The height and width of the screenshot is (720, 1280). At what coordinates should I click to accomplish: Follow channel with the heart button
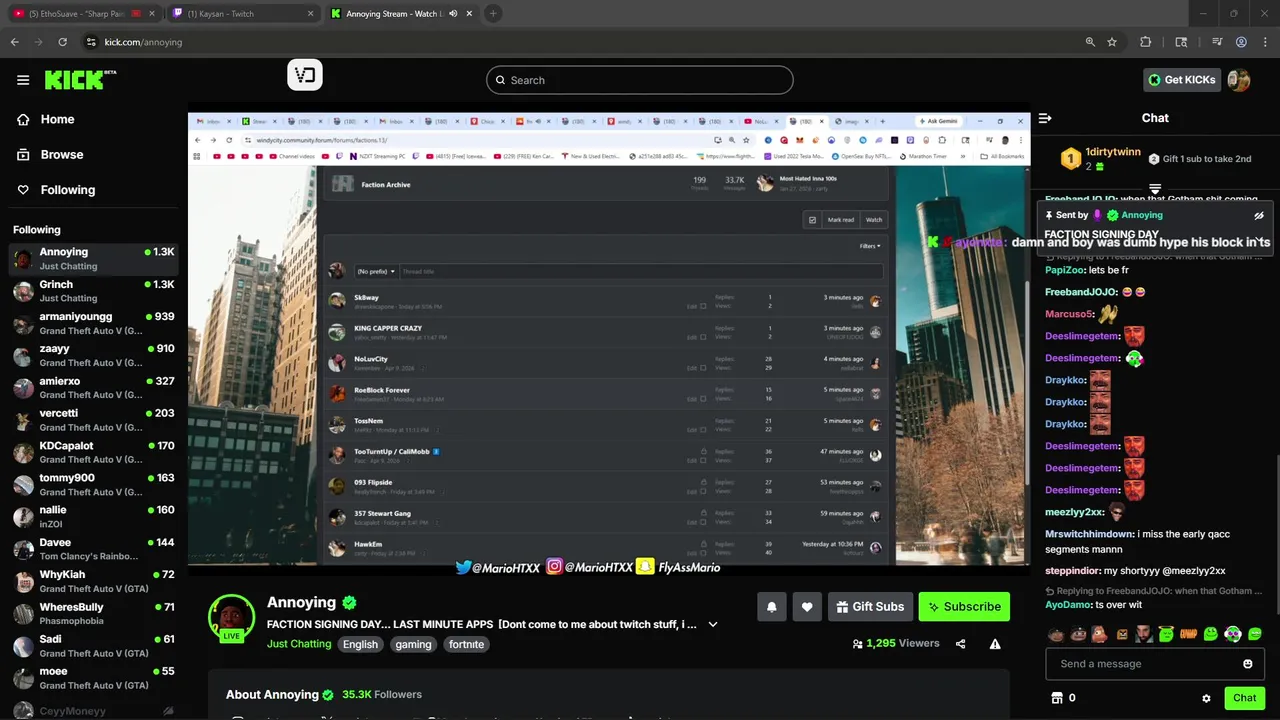807,607
